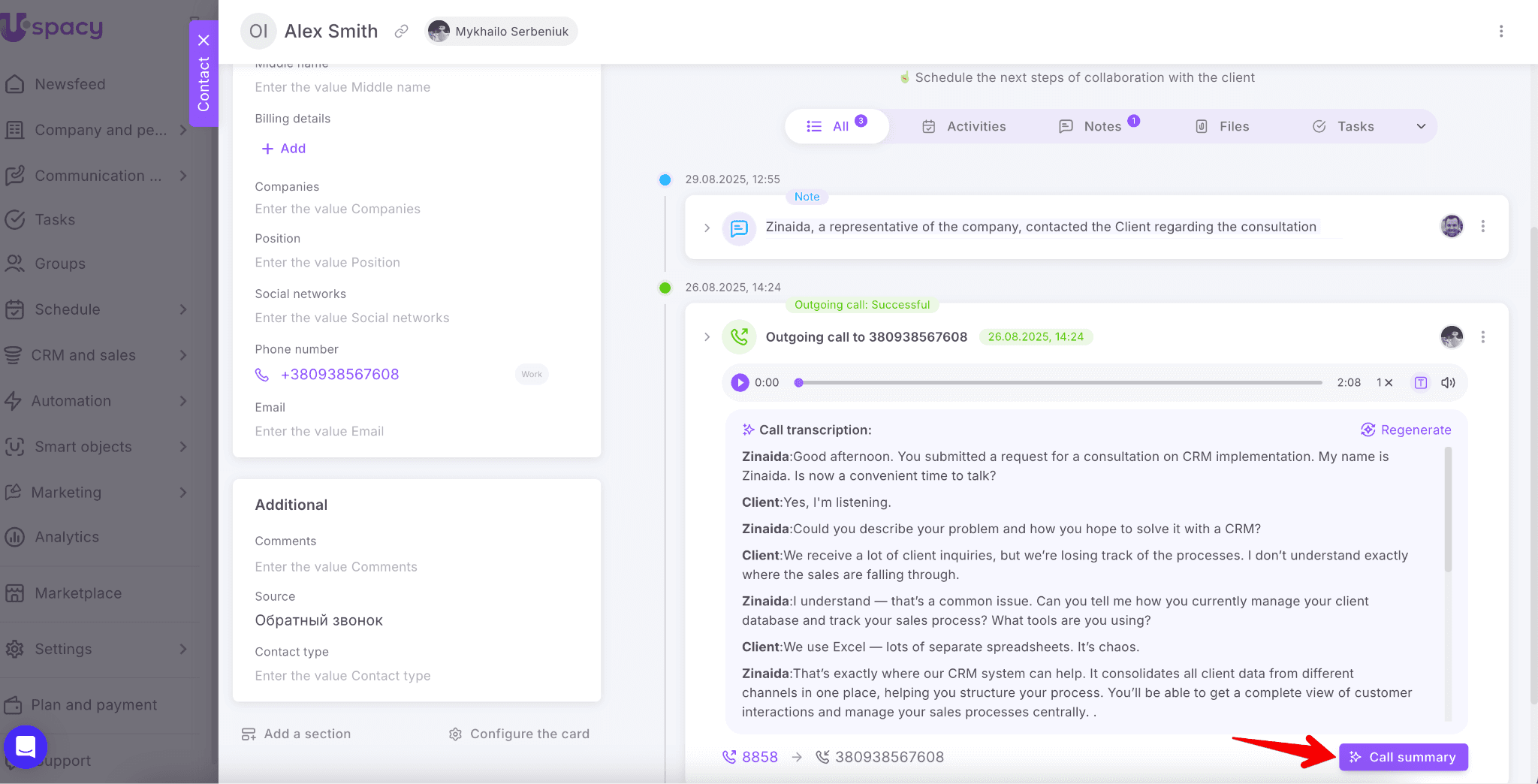Switch to the Files tab
This screenshot has height=784, width=1538.
click(1222, 126)
